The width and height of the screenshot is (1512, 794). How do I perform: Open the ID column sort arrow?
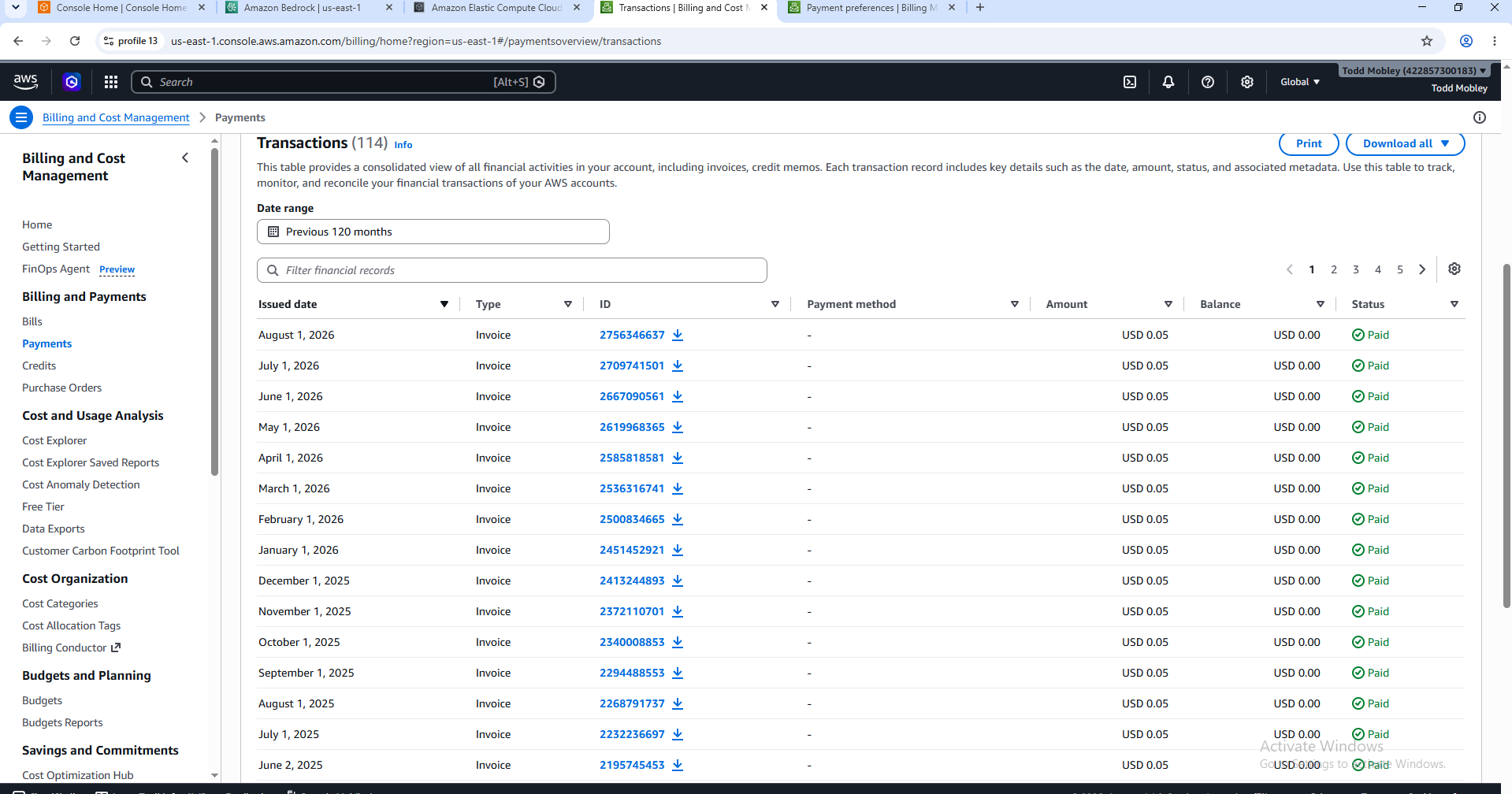[775, 304]
